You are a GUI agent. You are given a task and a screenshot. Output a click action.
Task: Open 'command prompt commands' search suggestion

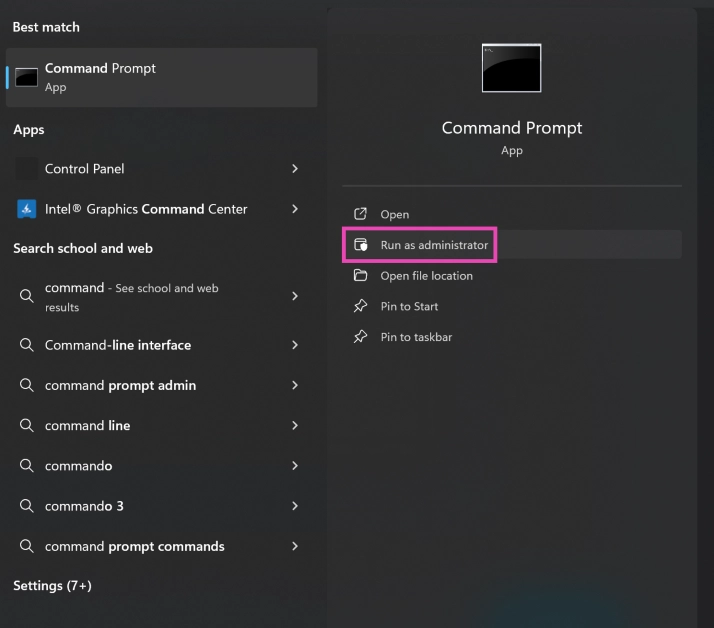(135, 546)
